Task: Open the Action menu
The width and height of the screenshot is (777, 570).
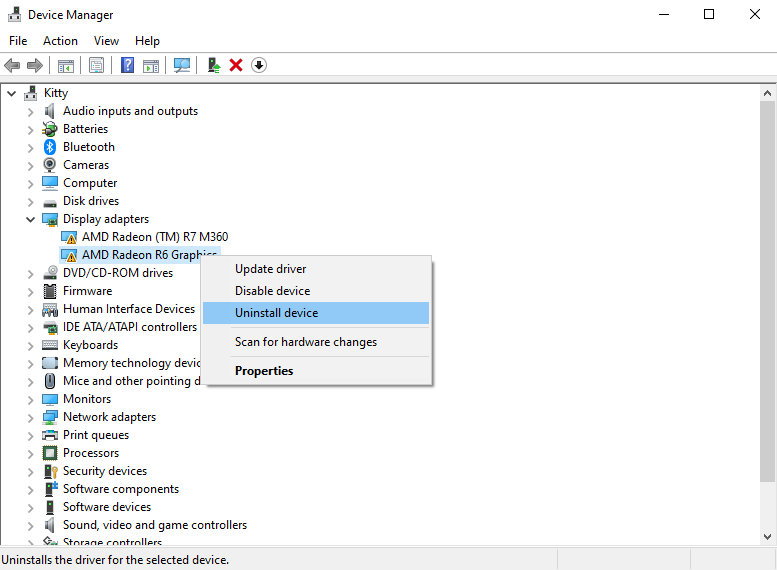Action: click(60, 41)
